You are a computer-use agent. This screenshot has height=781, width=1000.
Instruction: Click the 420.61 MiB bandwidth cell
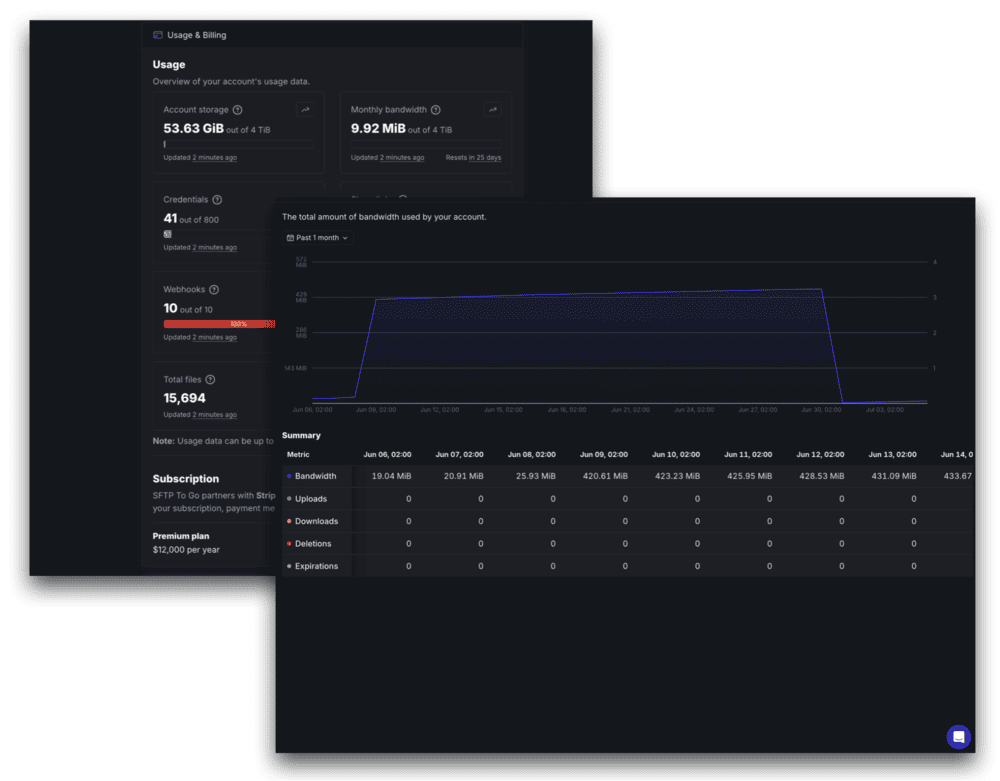605,476
